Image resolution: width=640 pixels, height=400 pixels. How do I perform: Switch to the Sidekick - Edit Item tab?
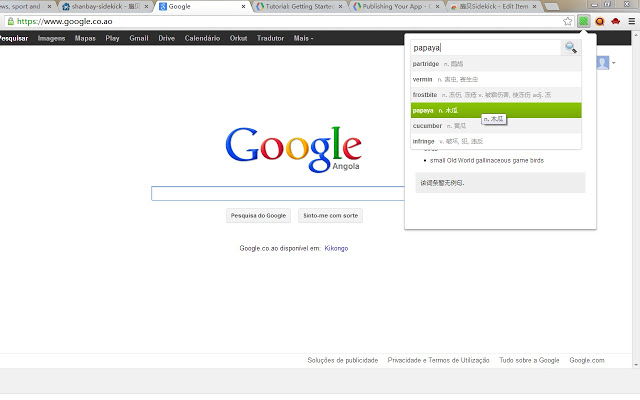[x=493, y=7]
